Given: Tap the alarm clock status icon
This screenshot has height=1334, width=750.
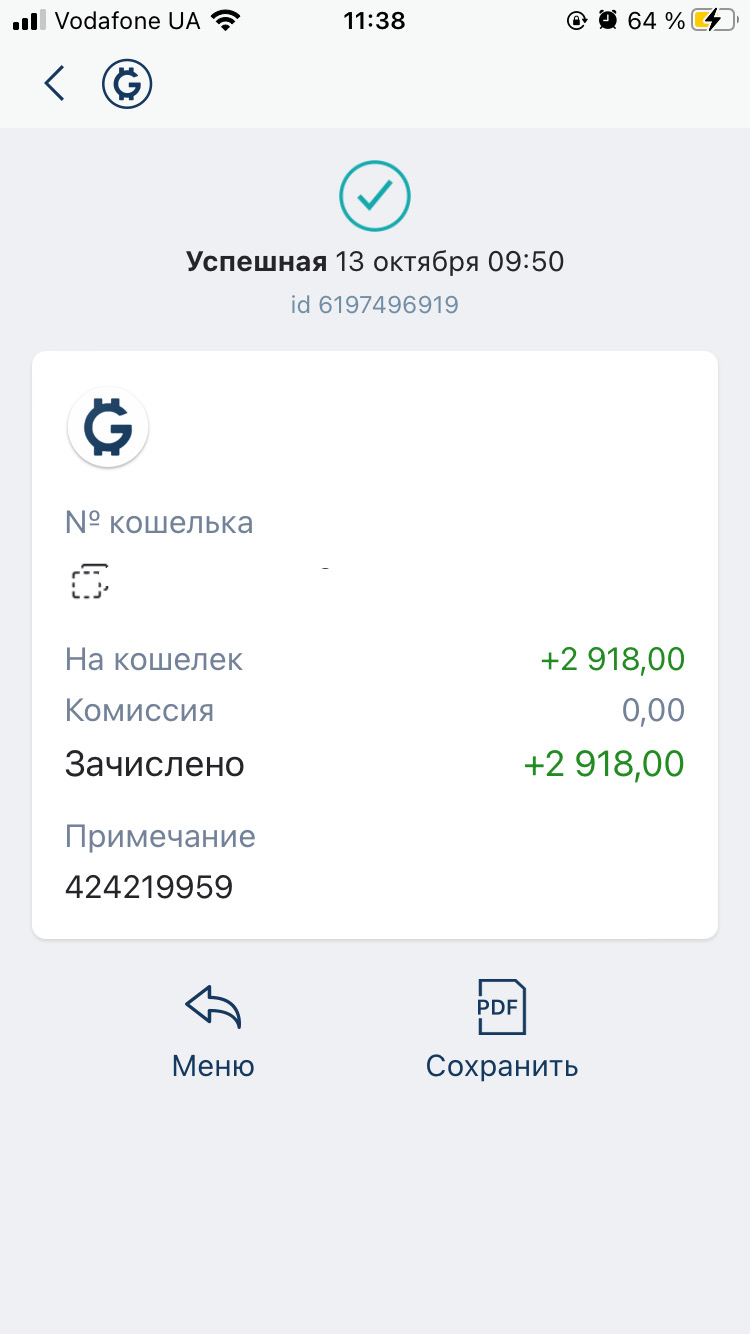Looking at the screenshot, I should [x=607, y=20].
